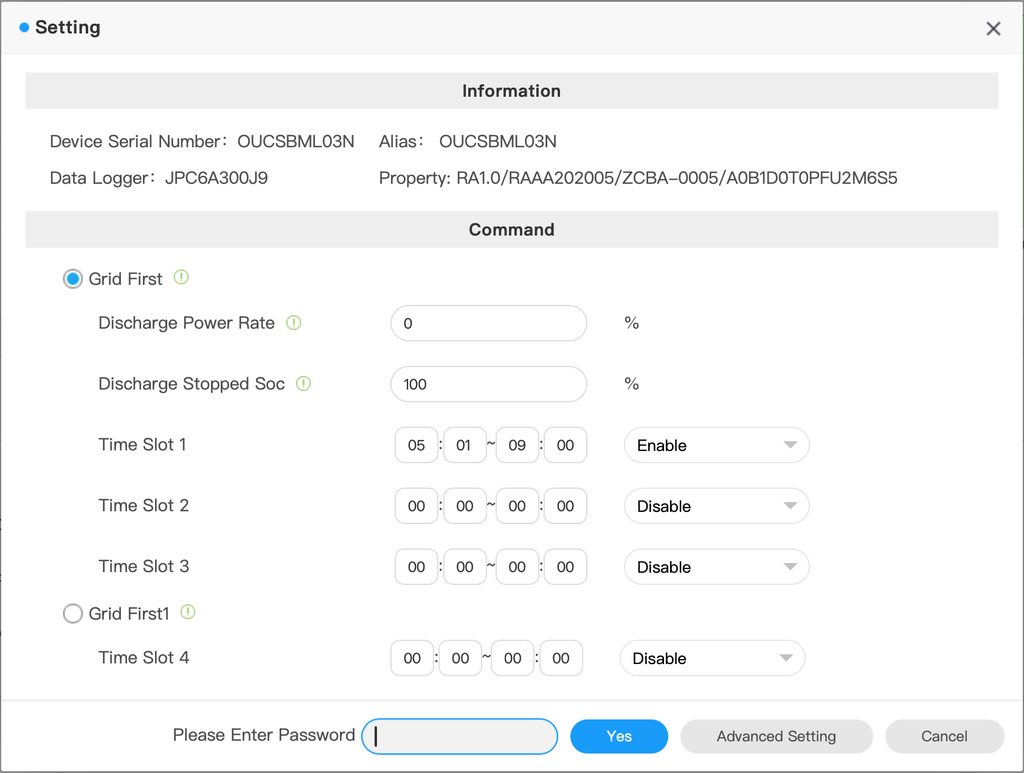Click info icon beside Discharge Stopped Soc
The width and height of the screenshot is (1024, 773).
coord(304,383)
